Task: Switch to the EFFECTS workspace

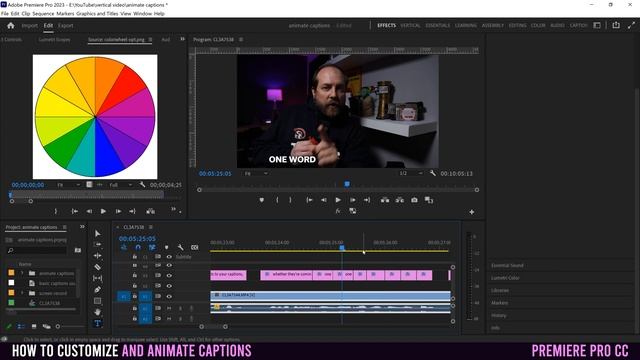Action: [387, 25]
